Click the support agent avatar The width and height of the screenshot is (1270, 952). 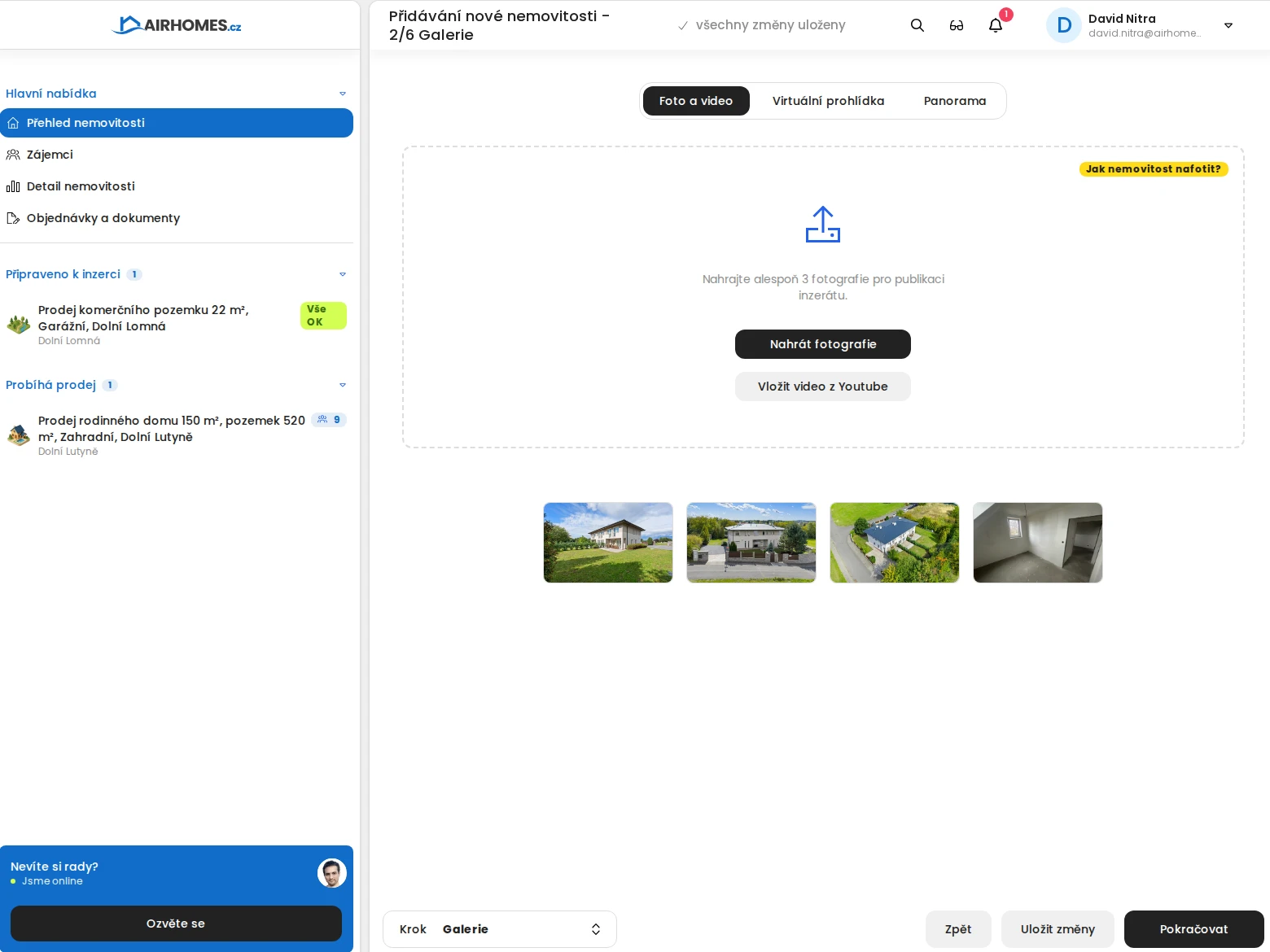click(x=331, y=873)
